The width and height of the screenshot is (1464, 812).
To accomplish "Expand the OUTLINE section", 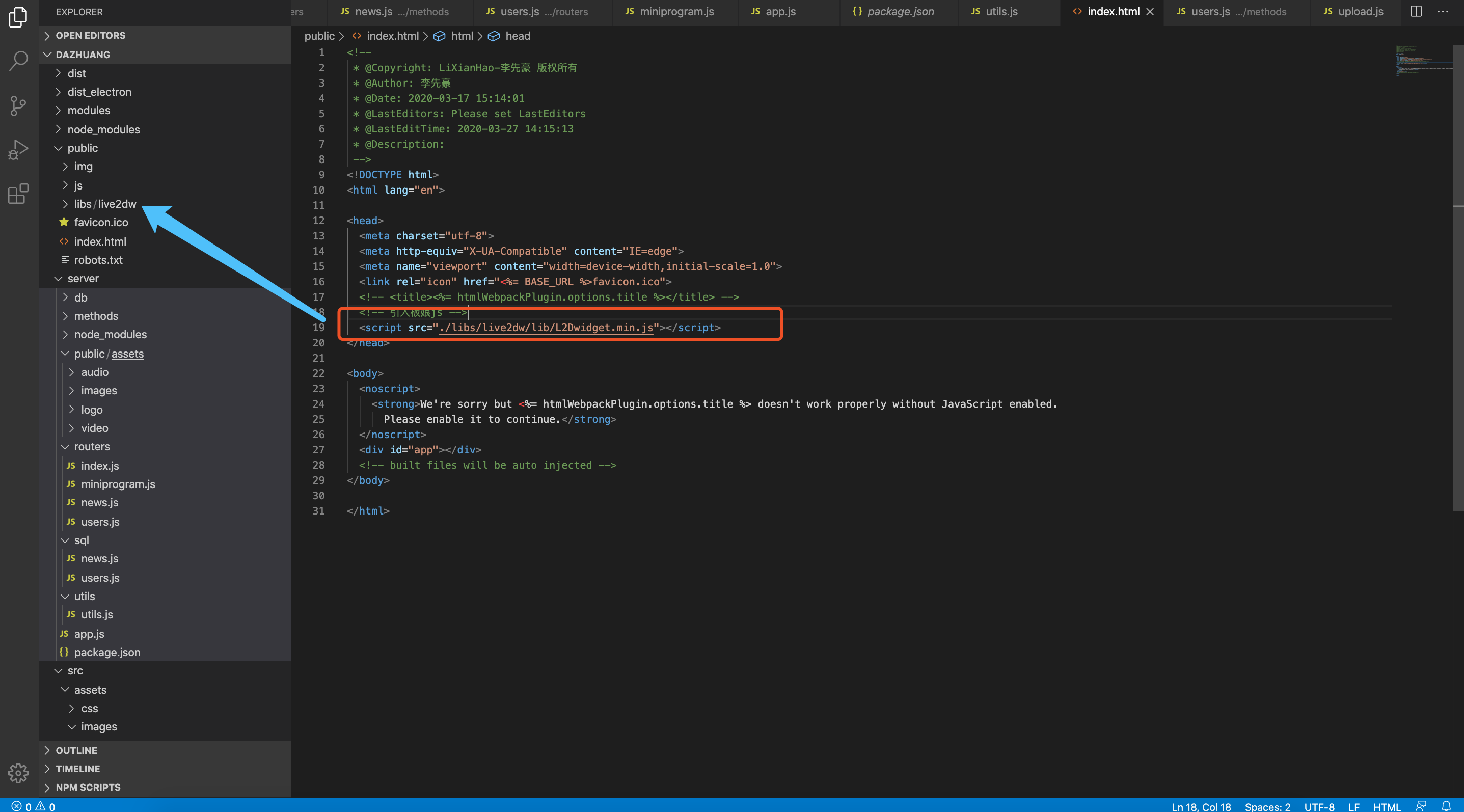I will pyautogui.click(x=76, y=750).
